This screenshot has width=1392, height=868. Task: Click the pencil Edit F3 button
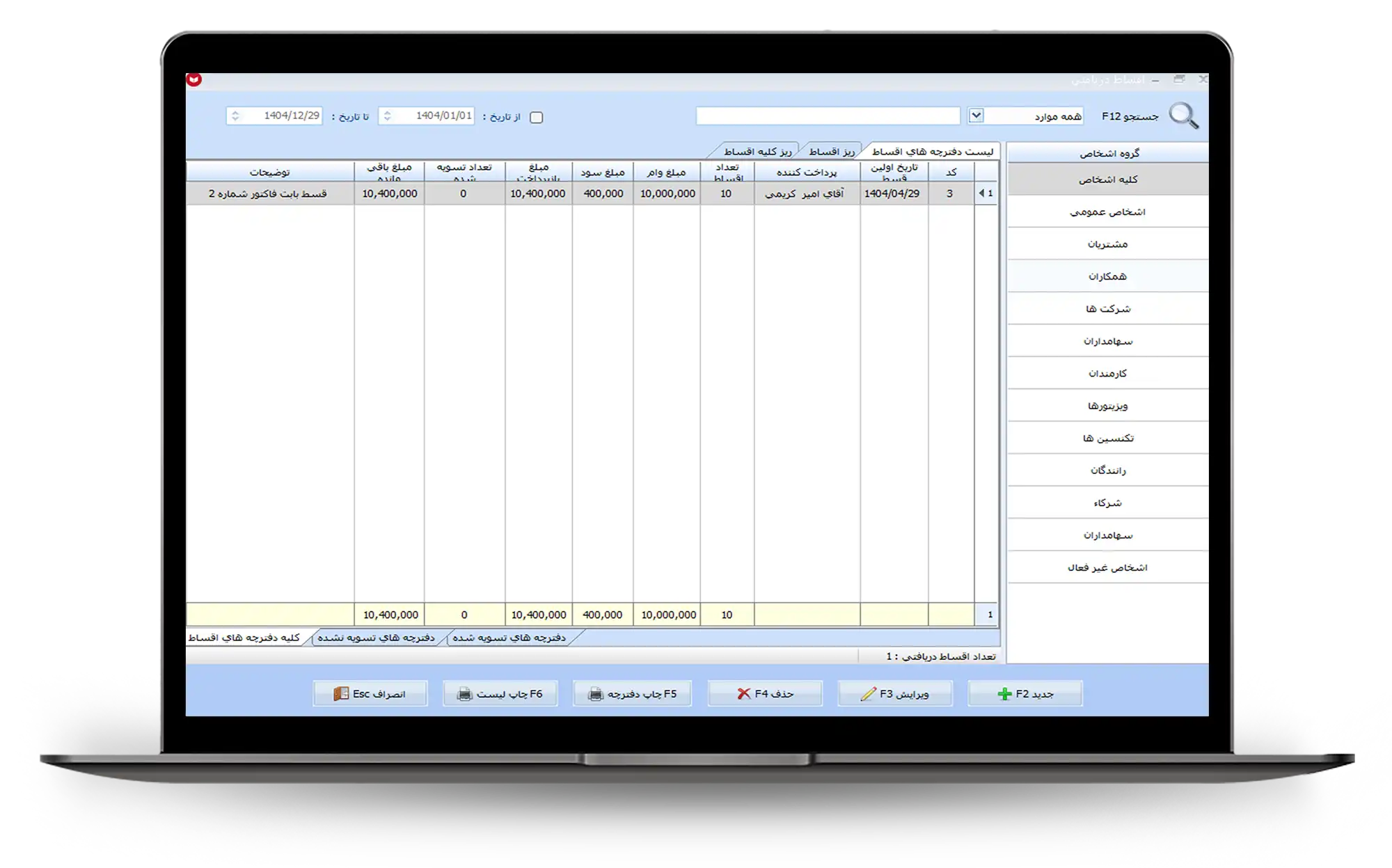(x=895, y=694)
